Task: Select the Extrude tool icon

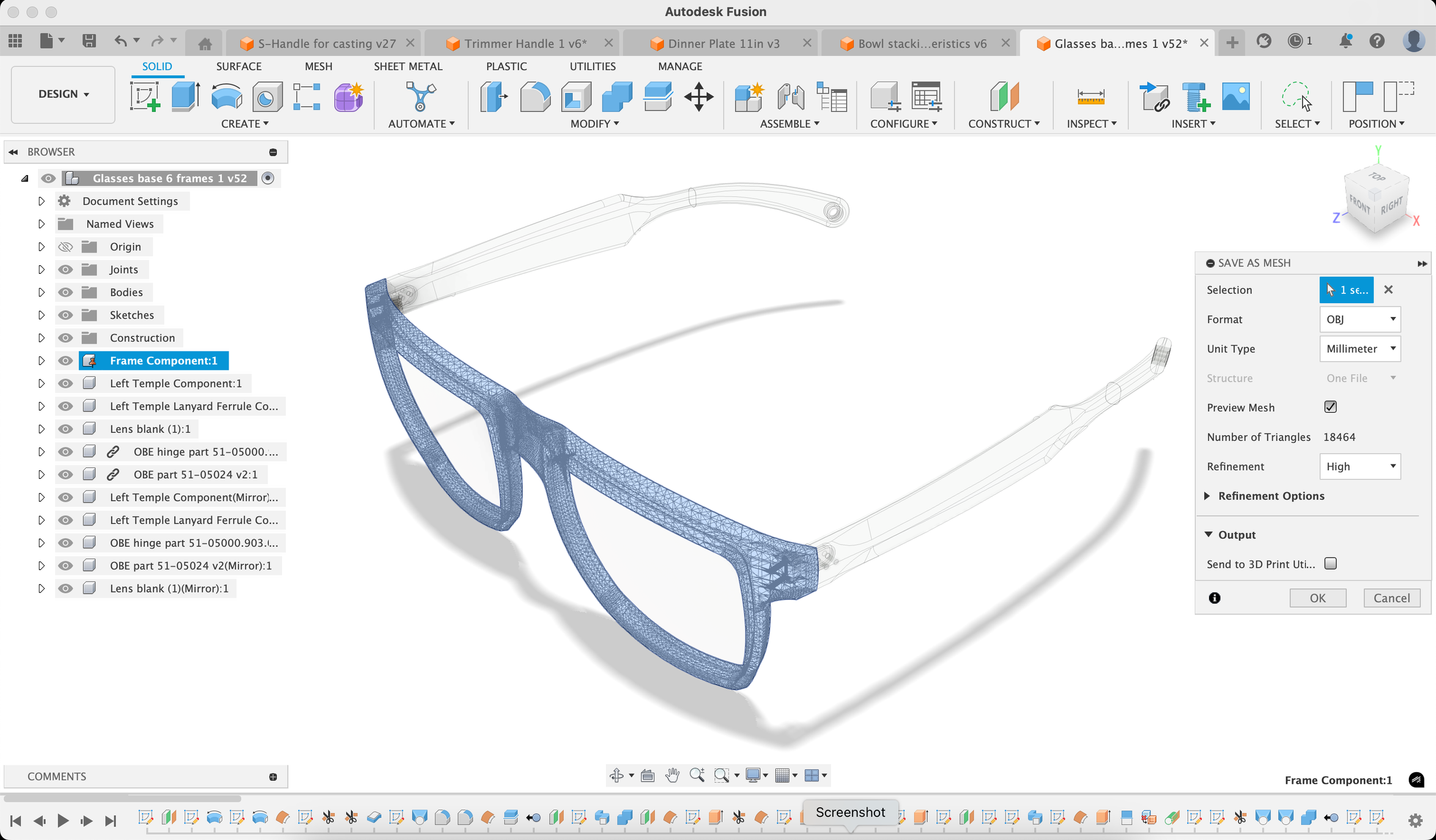Action: coord(186,96)
